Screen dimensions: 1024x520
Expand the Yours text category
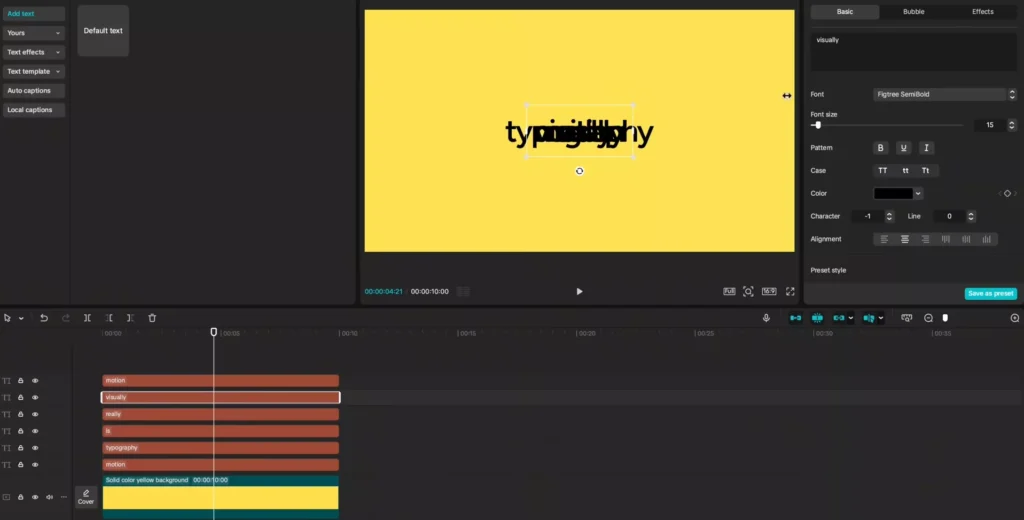pos(33,33)
